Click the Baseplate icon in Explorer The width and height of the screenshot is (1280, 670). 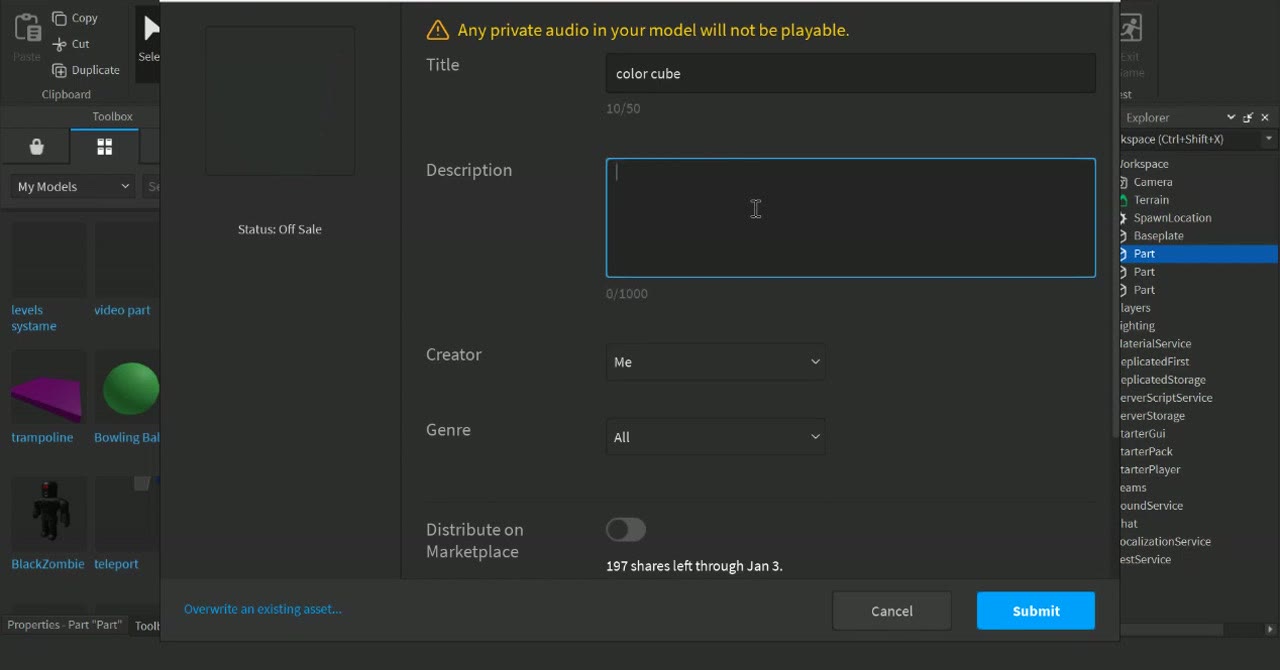click(1124, 236)
